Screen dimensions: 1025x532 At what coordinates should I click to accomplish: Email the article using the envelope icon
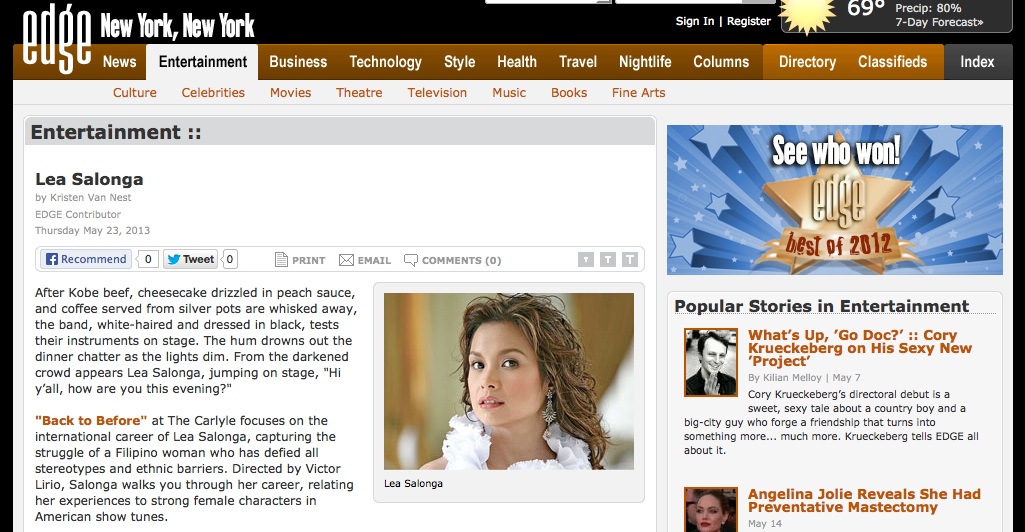click(x=346, y=260)
